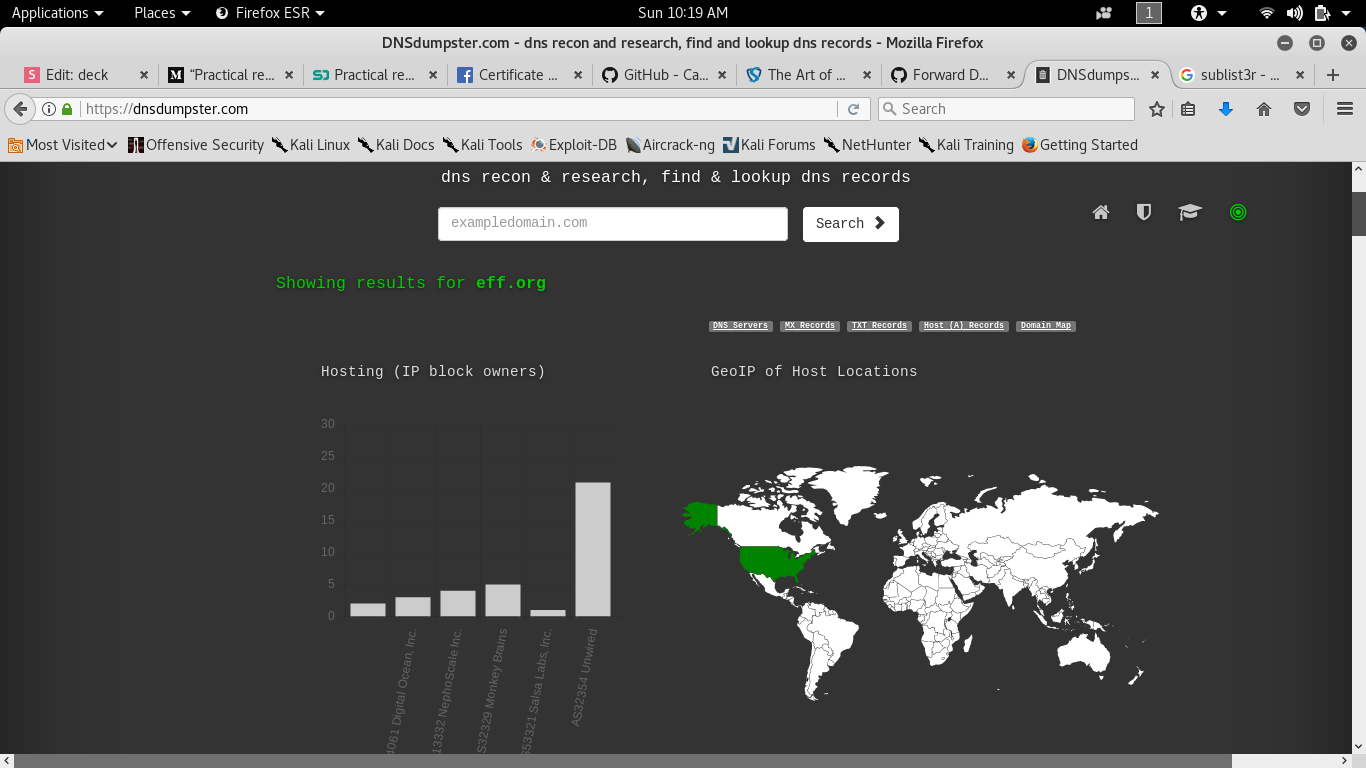Click the Search button next to domain field
Viewport: 1366px width, 768px height.
tap(851, 224)
